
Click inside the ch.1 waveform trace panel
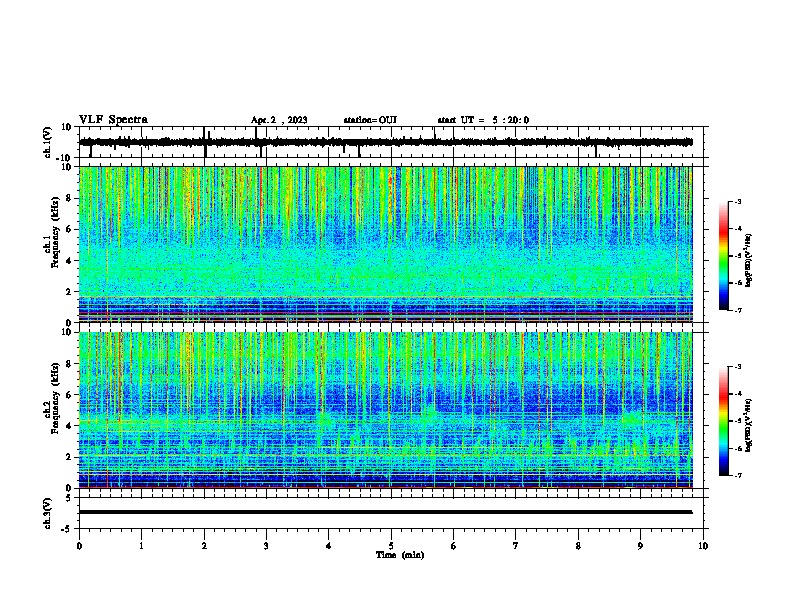(393, 142)
